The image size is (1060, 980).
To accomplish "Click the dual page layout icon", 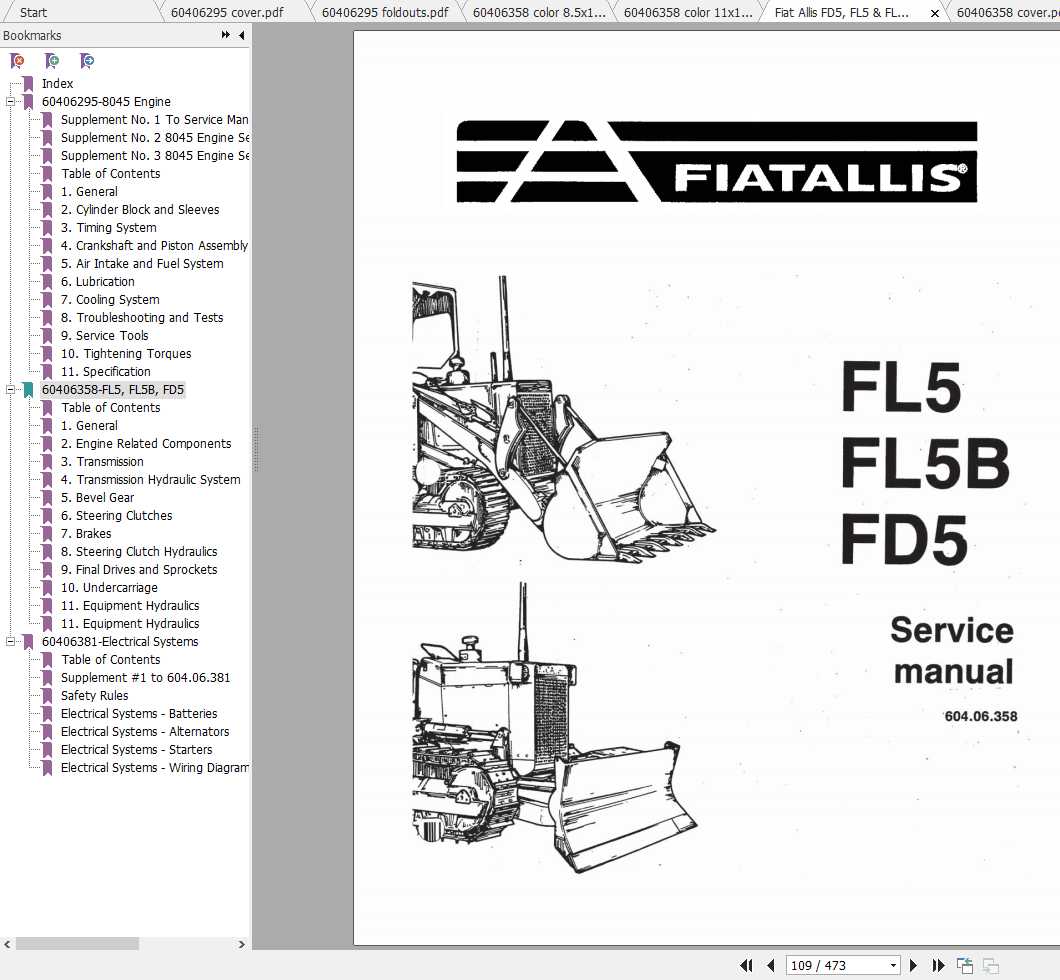I will click(x=990, y=965).
